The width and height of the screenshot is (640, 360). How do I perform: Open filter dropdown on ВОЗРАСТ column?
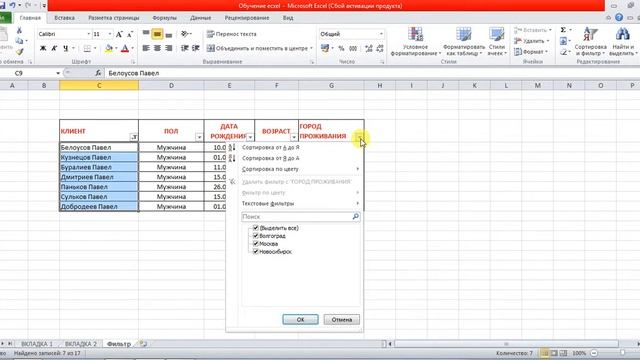(294, 138)
